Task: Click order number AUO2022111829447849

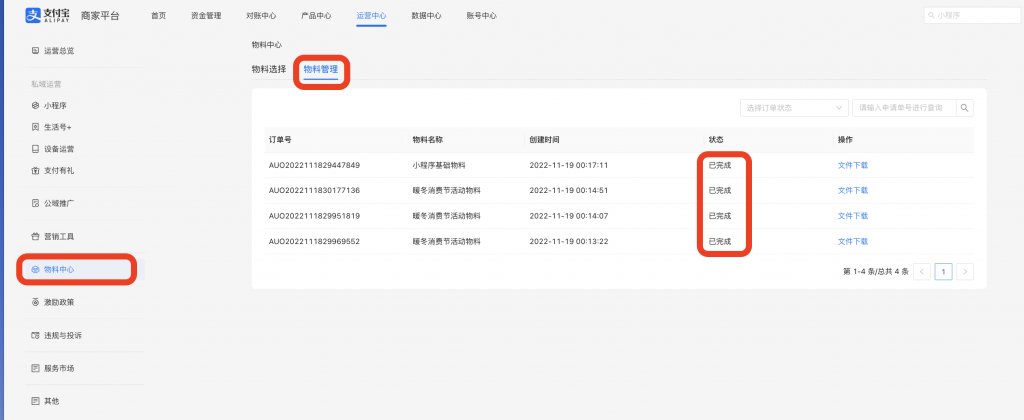Action: click(x=314, y=165)
